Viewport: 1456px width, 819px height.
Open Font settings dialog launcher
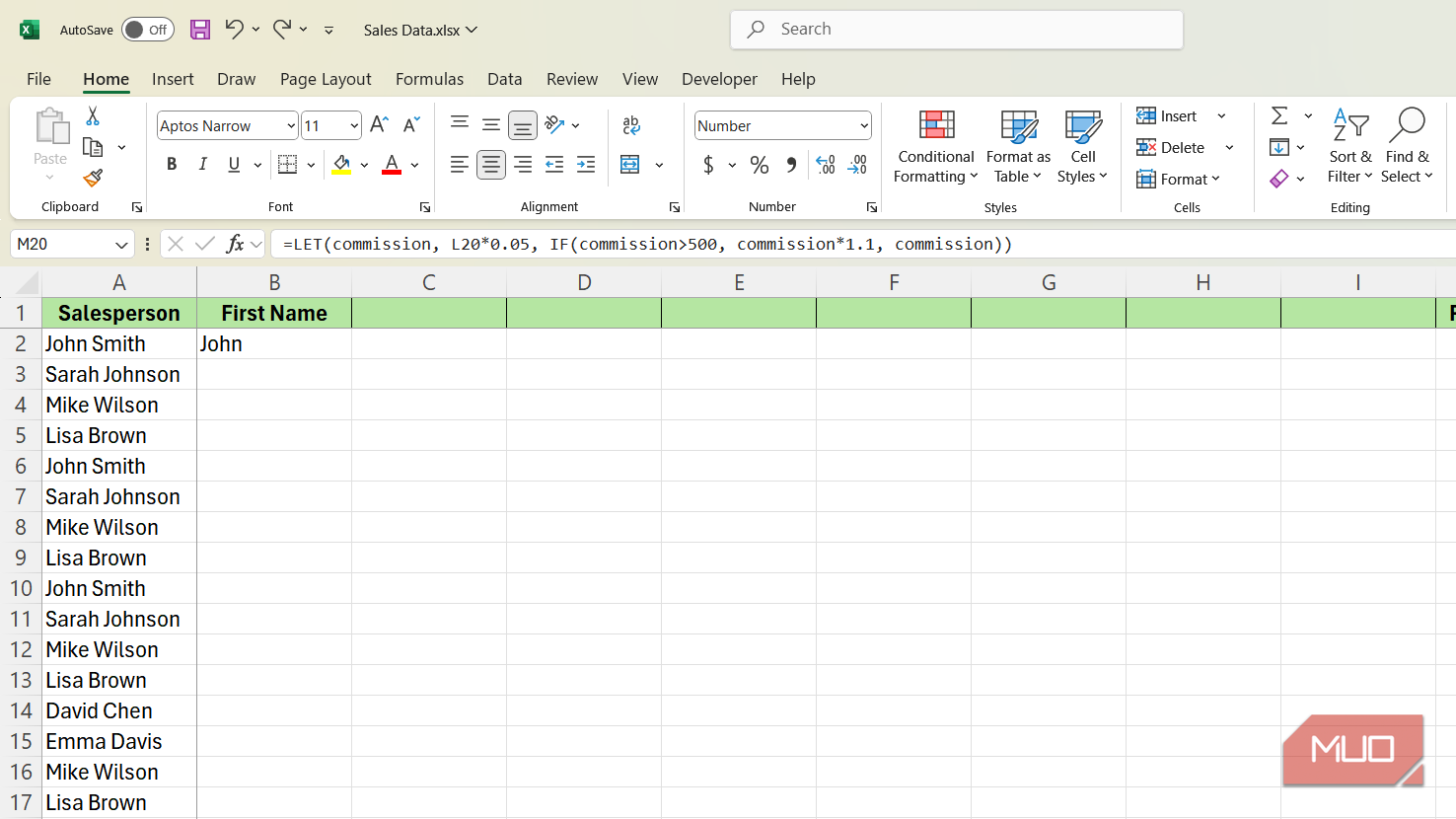[425, 207]
